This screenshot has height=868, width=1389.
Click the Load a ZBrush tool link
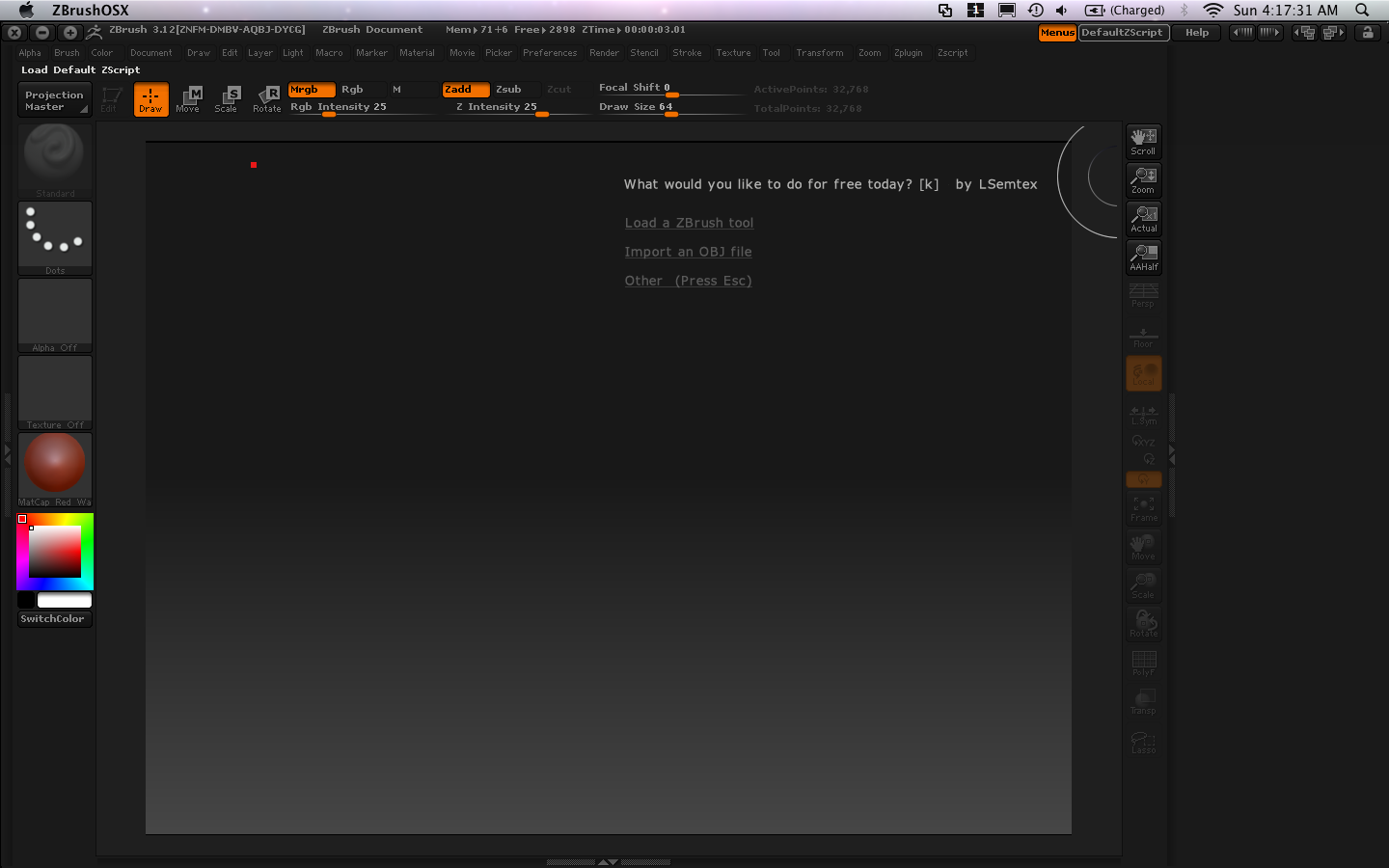click(689, 223)
